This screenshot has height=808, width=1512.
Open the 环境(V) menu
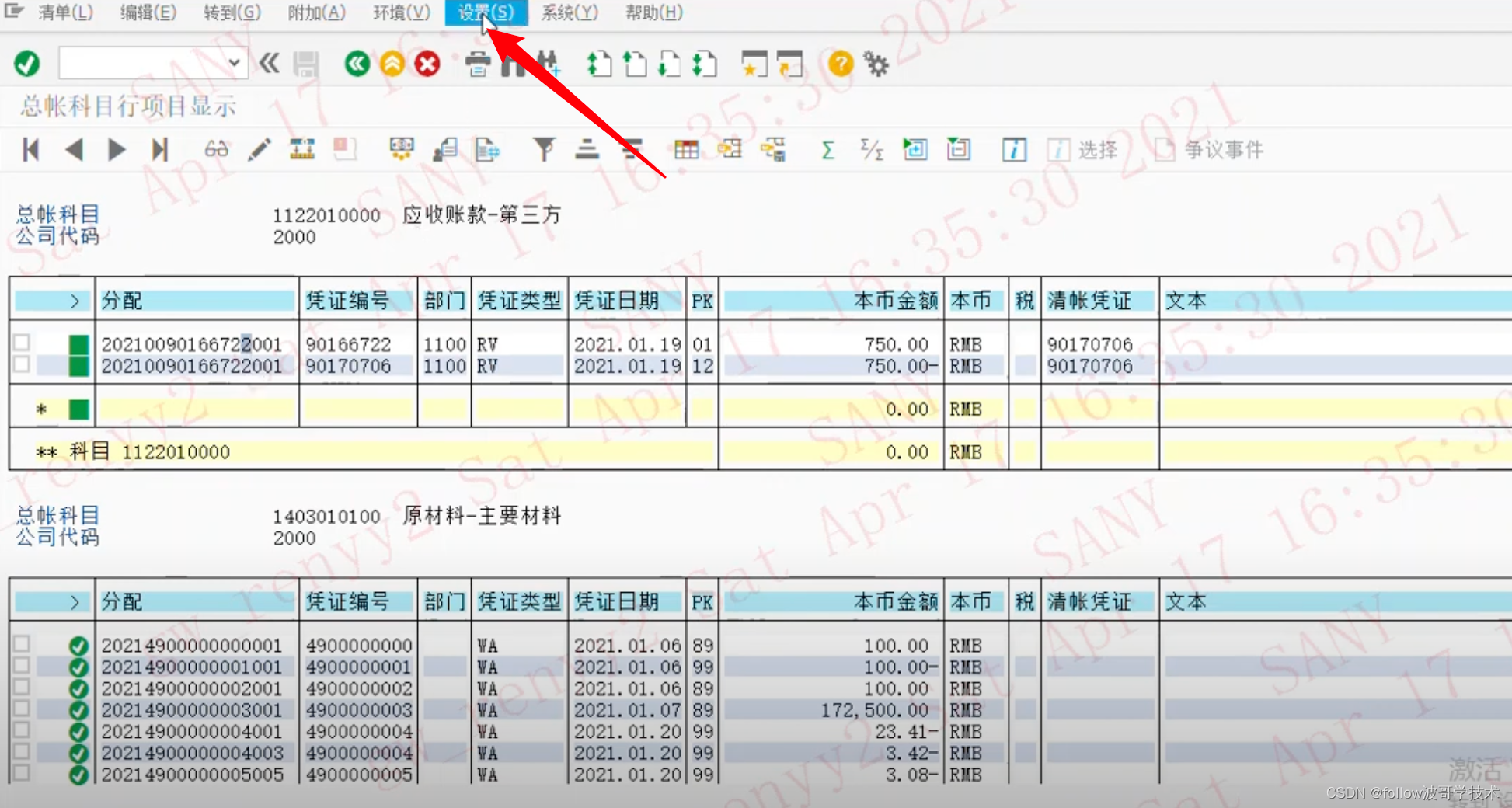click(x=401, y=12)
